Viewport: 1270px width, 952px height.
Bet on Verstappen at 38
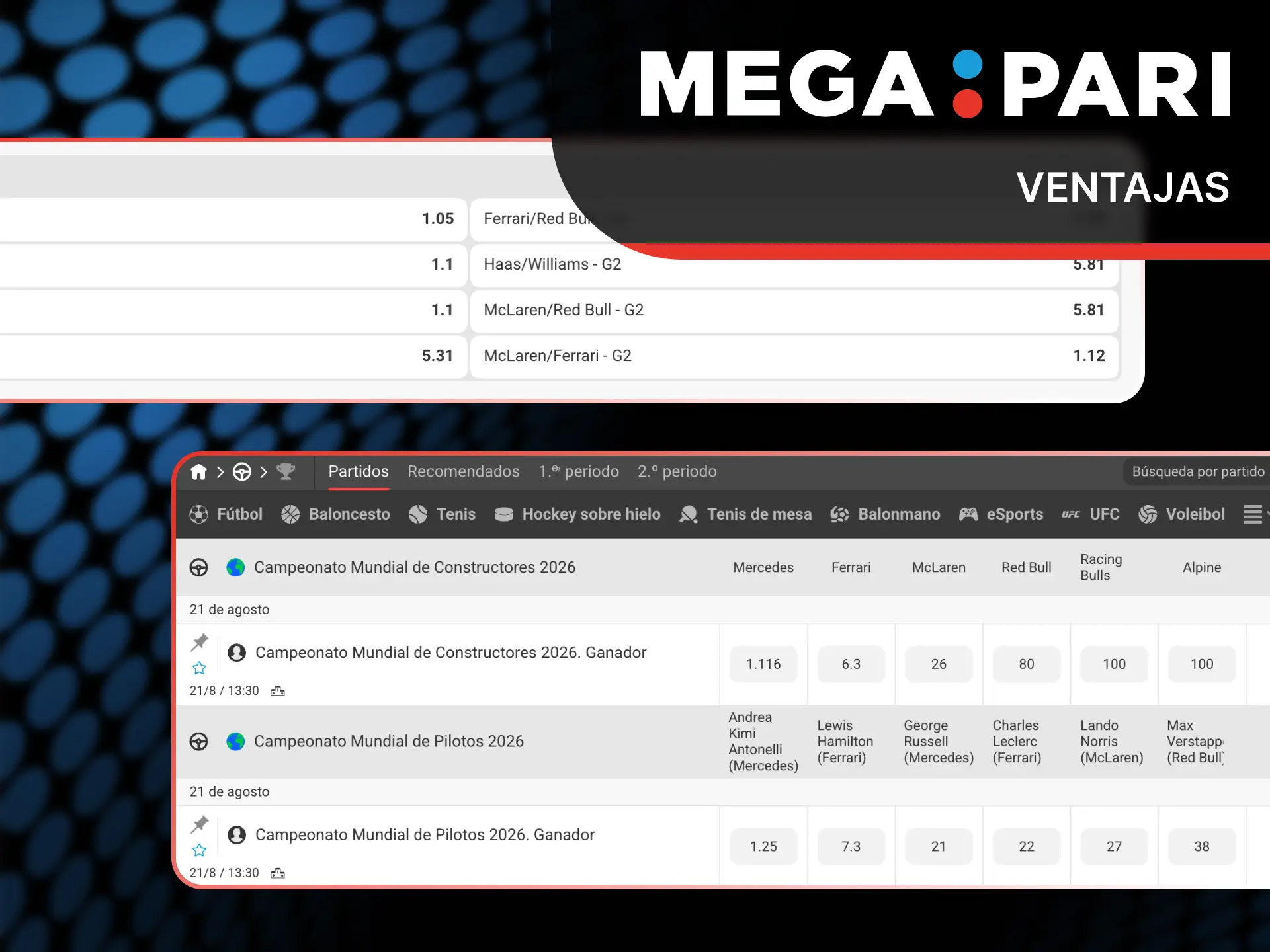[1202, 847]
